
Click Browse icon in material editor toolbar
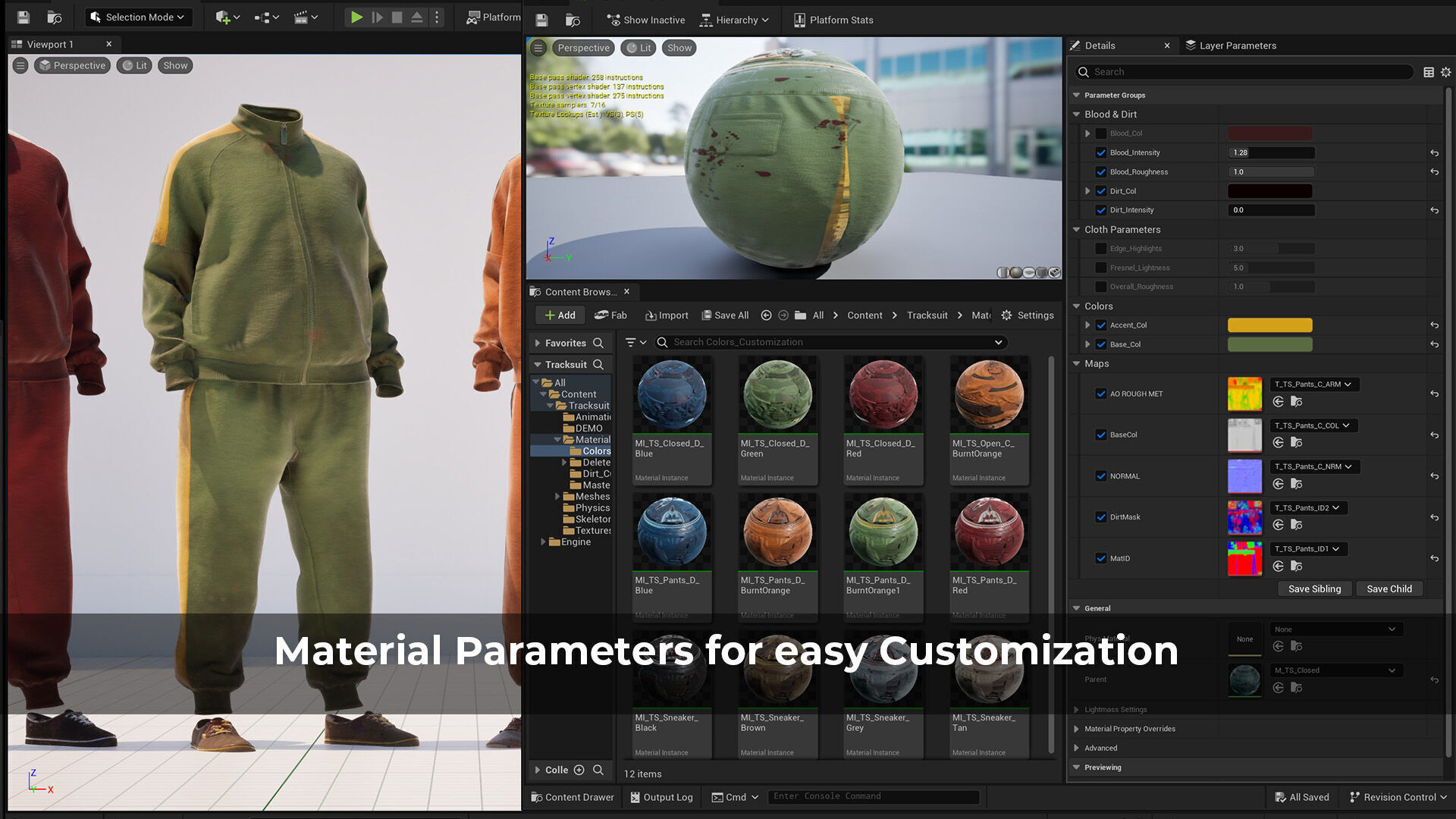coord(573,20)
